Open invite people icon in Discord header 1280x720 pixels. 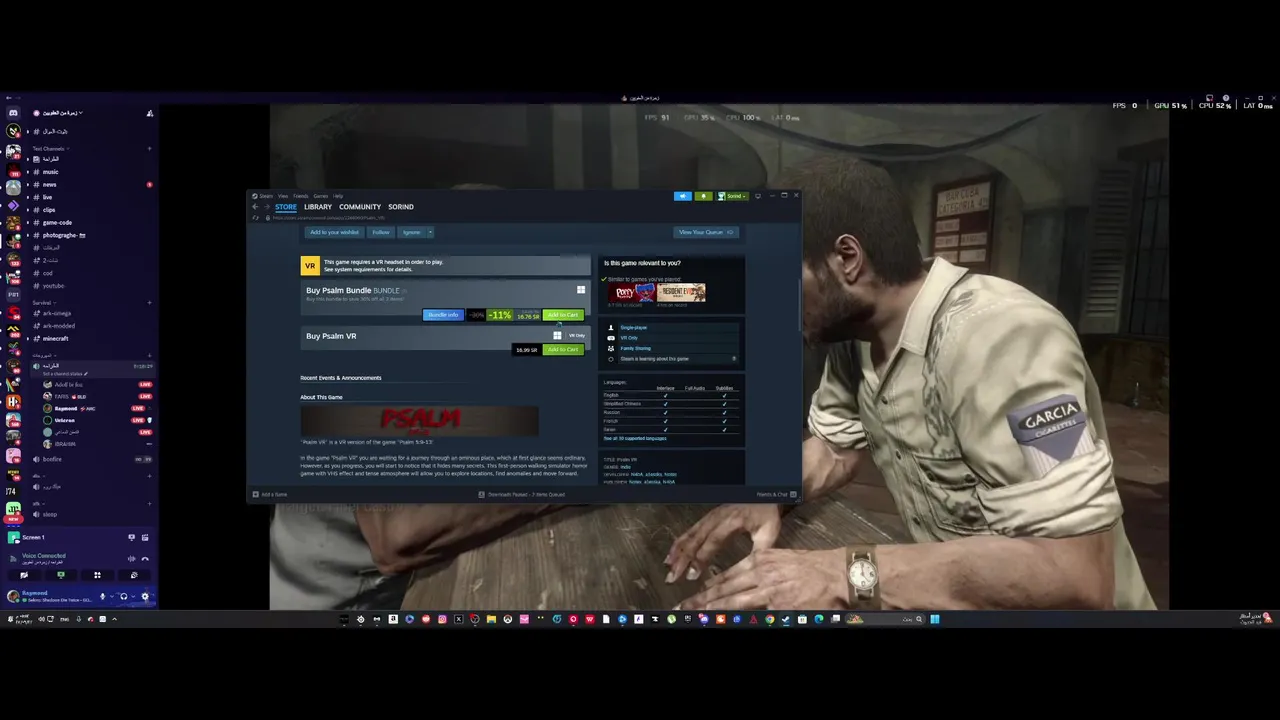pos(150,113)
